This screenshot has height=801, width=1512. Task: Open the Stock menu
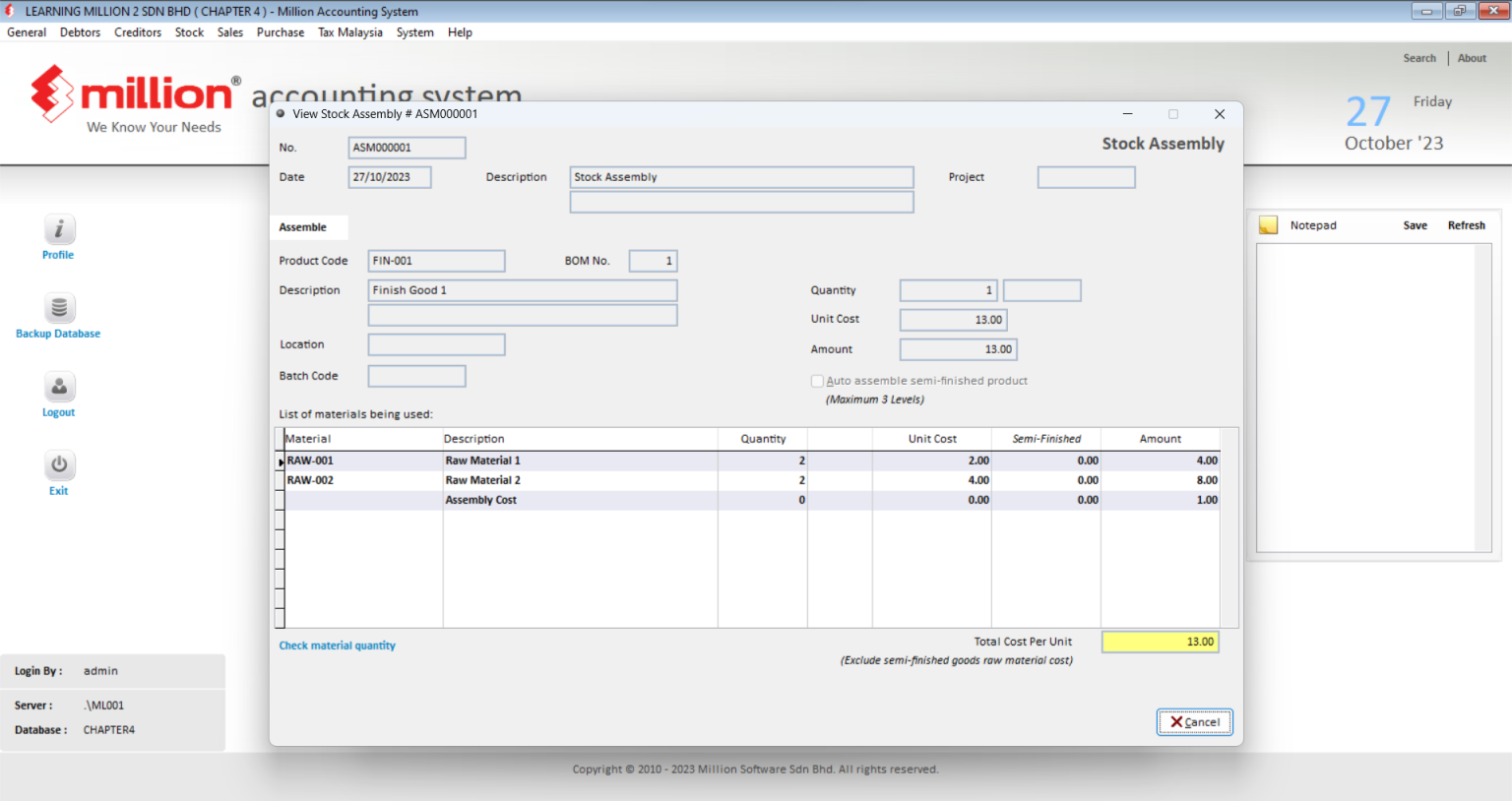[x=189, y=32]
